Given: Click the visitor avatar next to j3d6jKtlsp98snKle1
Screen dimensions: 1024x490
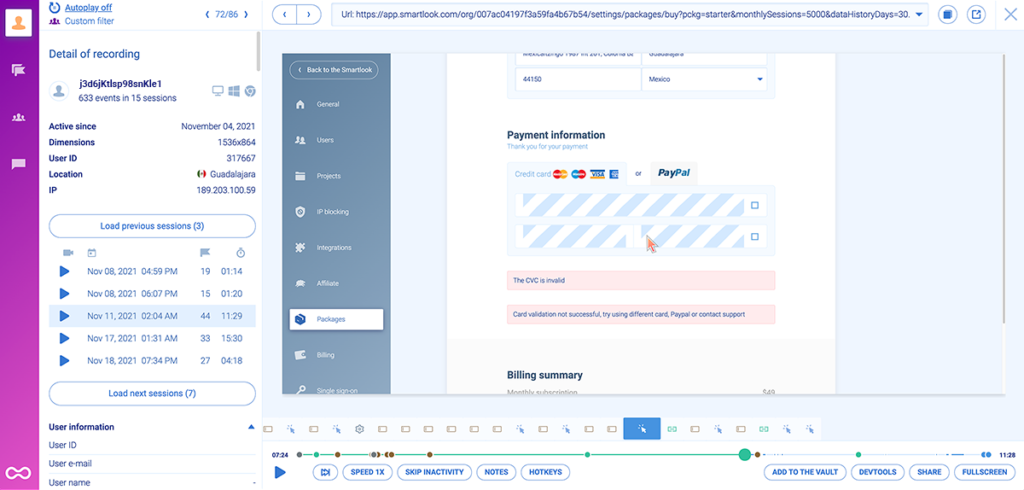Looking at the screenshot, I should point(60,91).
